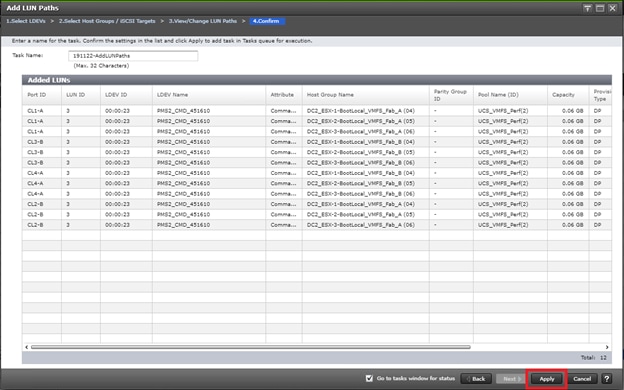This screenshot has height=390, width=624.
Task: Click the (Max. 32 Characters) hint text
Action: [x=101, y=66]
